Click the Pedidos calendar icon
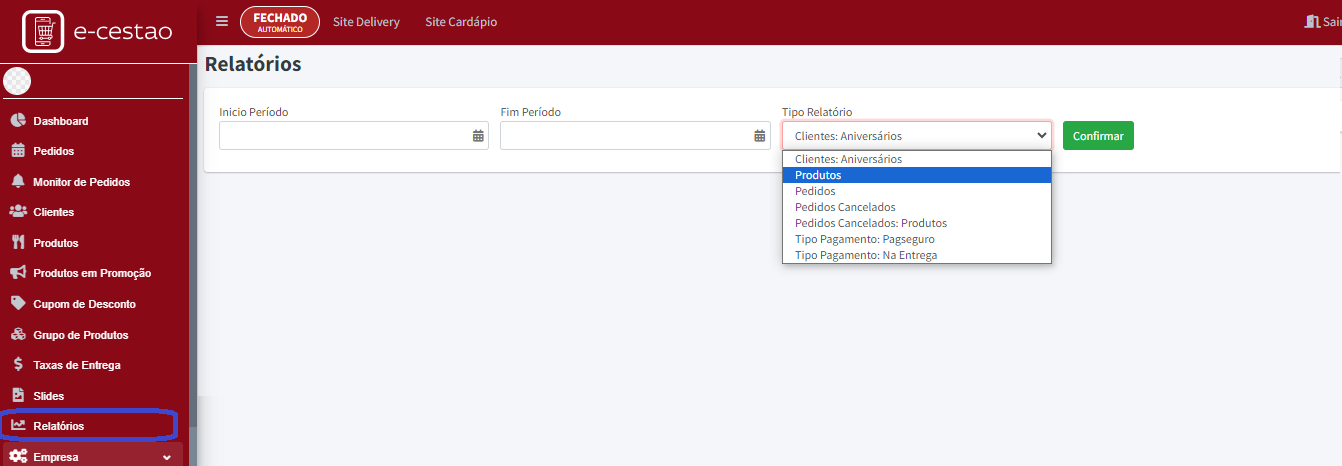 coord(17,151)
